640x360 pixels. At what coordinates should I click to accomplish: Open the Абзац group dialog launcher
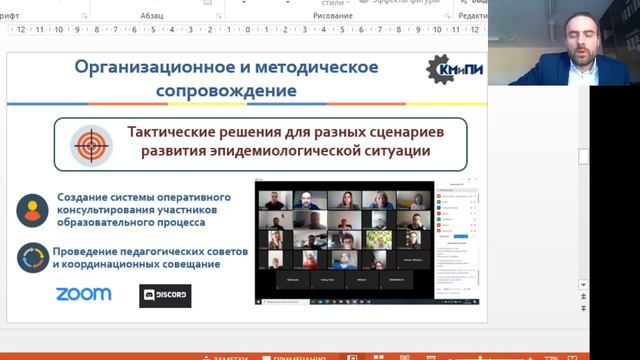click(219, 16)
